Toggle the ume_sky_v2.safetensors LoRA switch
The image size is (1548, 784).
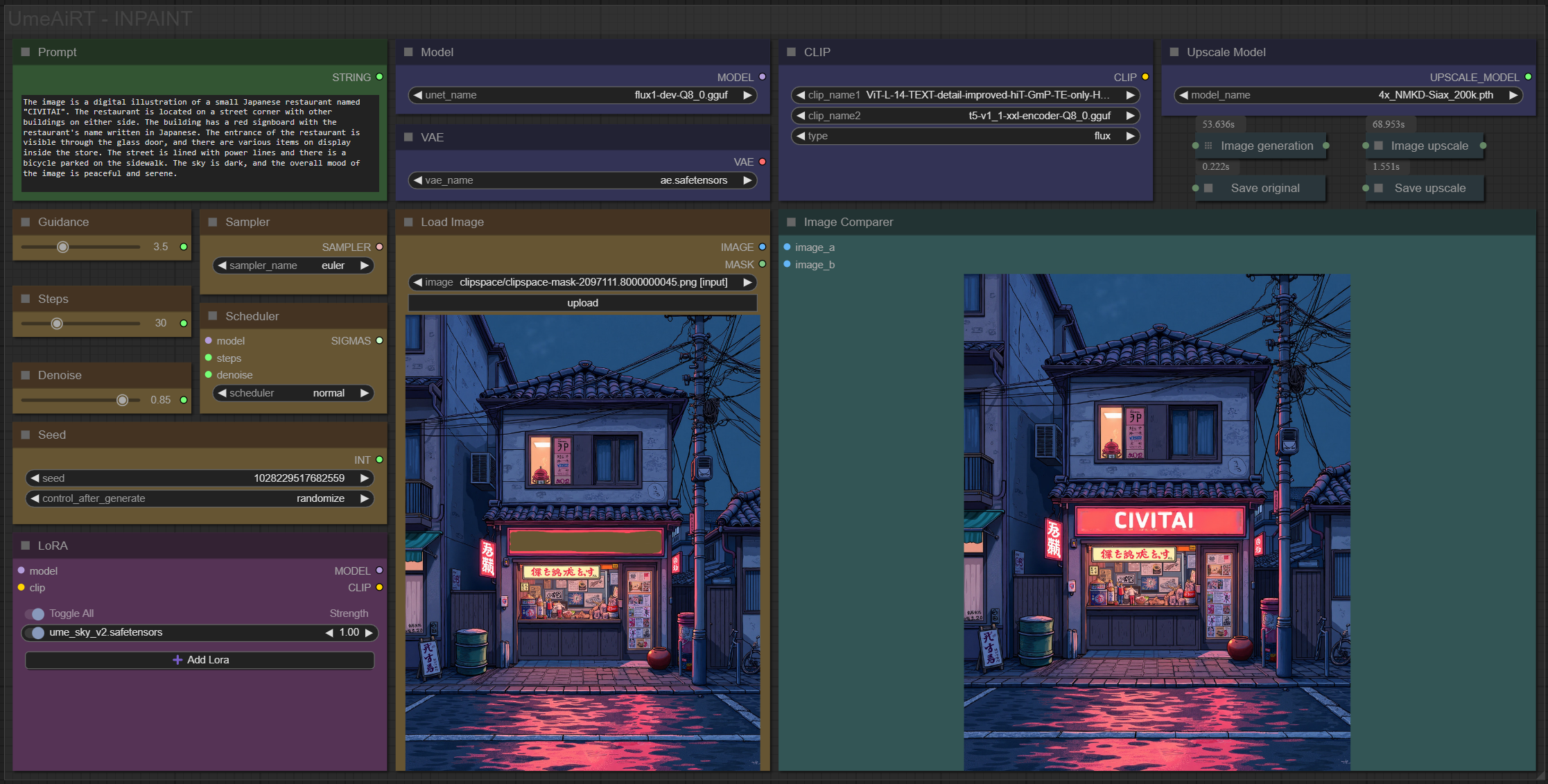click(37, 632)
